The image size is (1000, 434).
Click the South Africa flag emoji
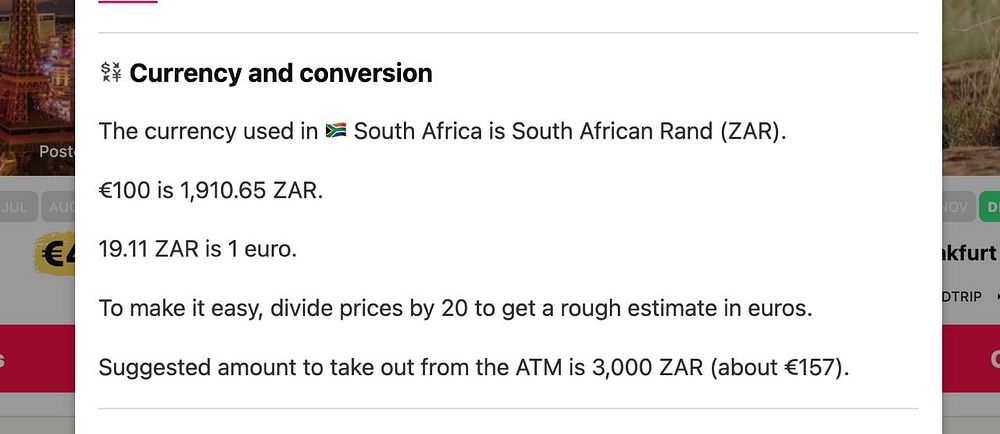335,131
